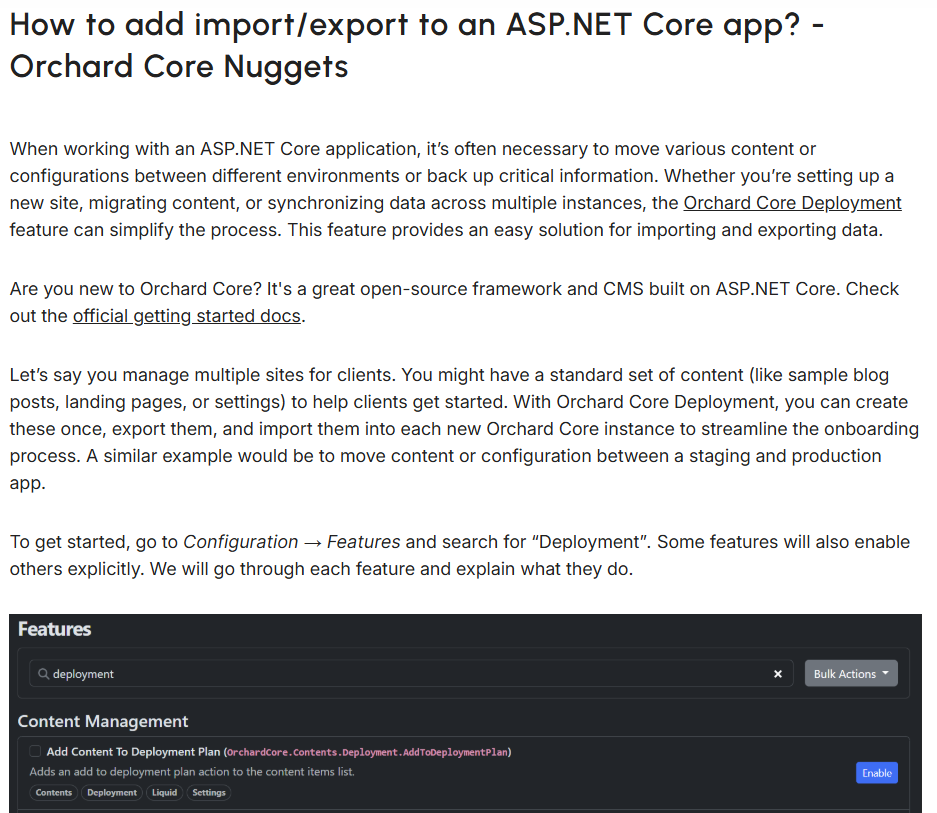Click the OrchardCore.Contents.Deployment.AddToDeploymentPlan identifier

tap(368, 752)
